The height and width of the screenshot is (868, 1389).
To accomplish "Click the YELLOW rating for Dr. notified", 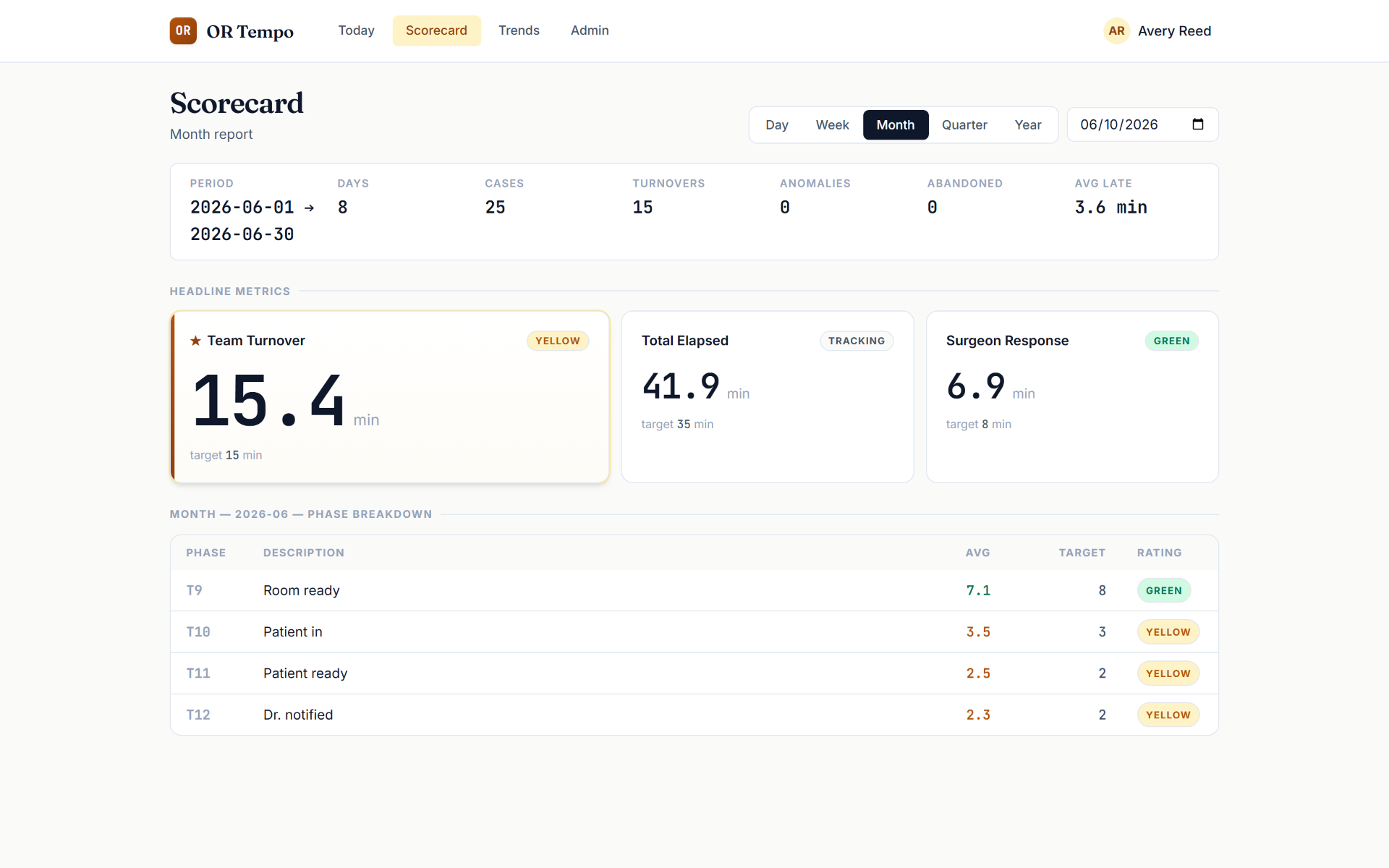I will tap(1168, 715).
